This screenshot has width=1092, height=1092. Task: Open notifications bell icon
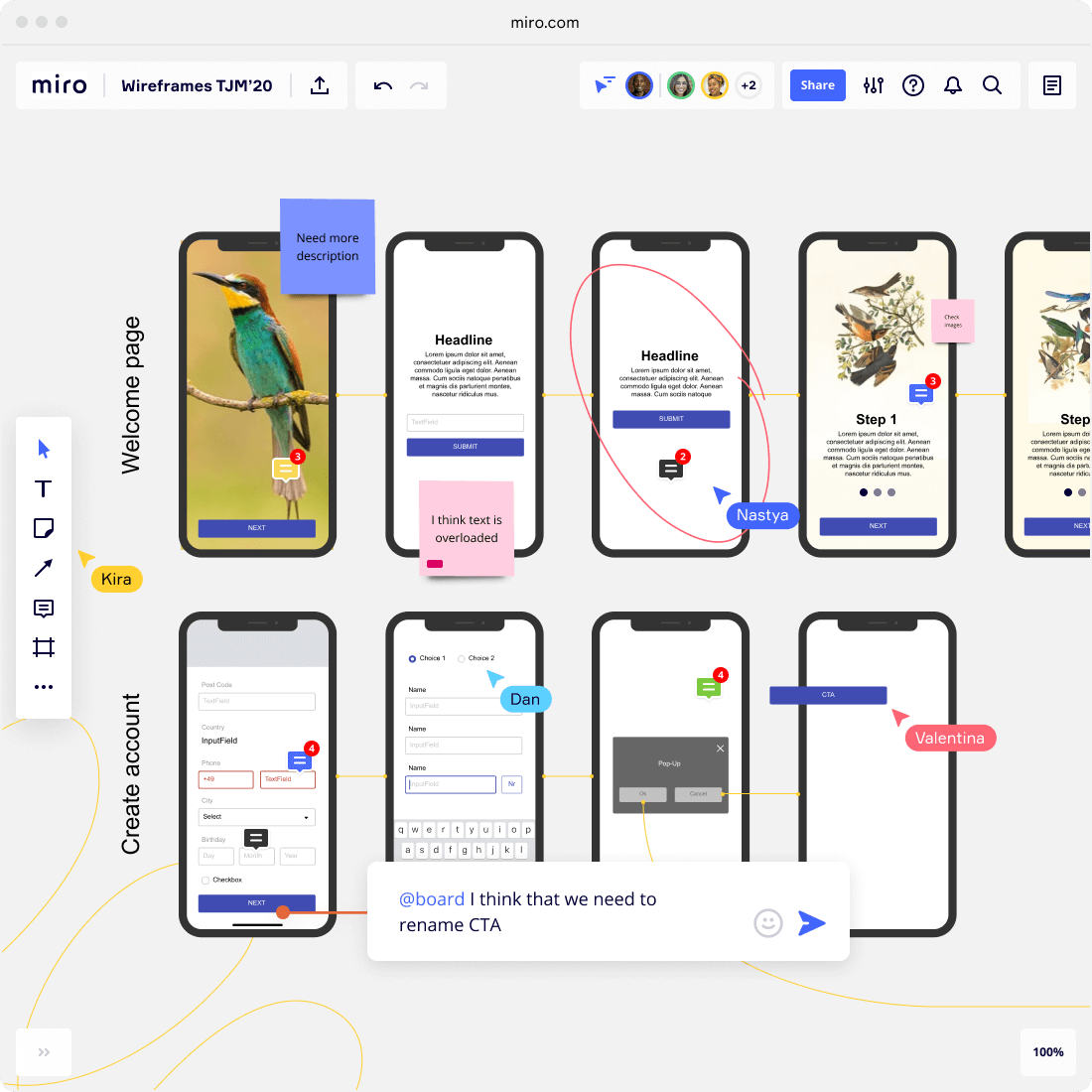[x=953, y=85]
